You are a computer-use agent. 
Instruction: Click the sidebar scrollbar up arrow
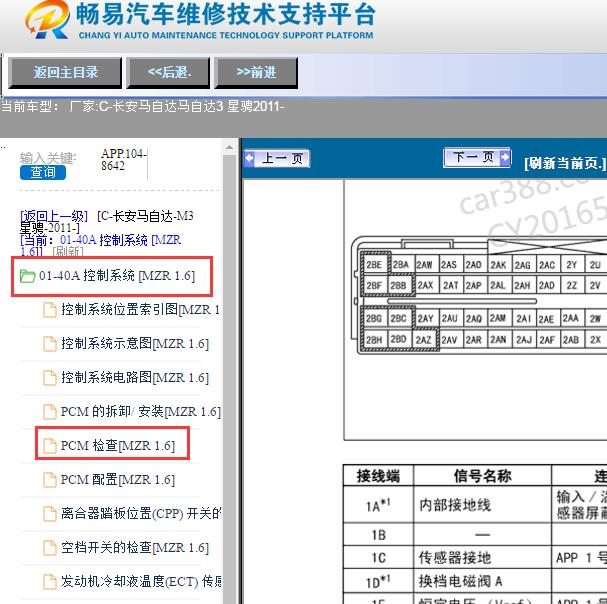229,148
